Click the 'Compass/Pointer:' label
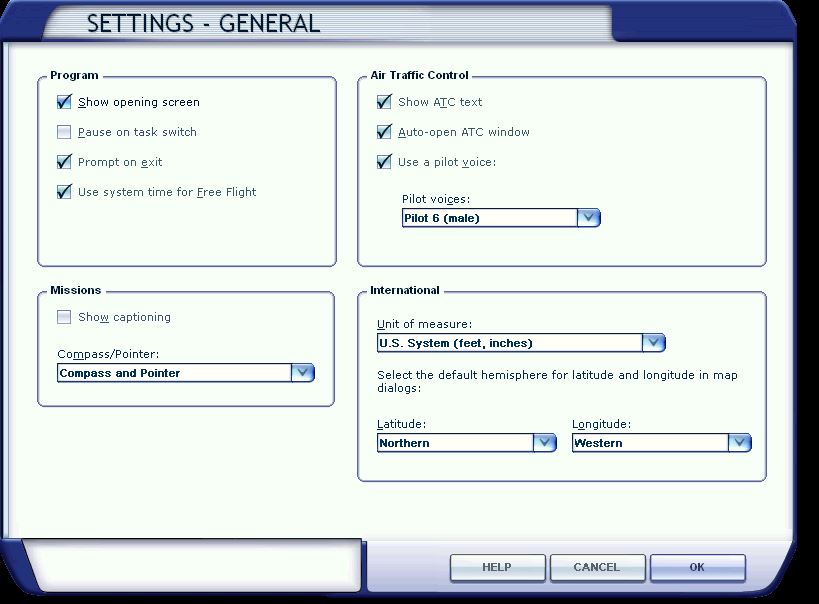This screenshot has width=819, height=604. [108, 354]
